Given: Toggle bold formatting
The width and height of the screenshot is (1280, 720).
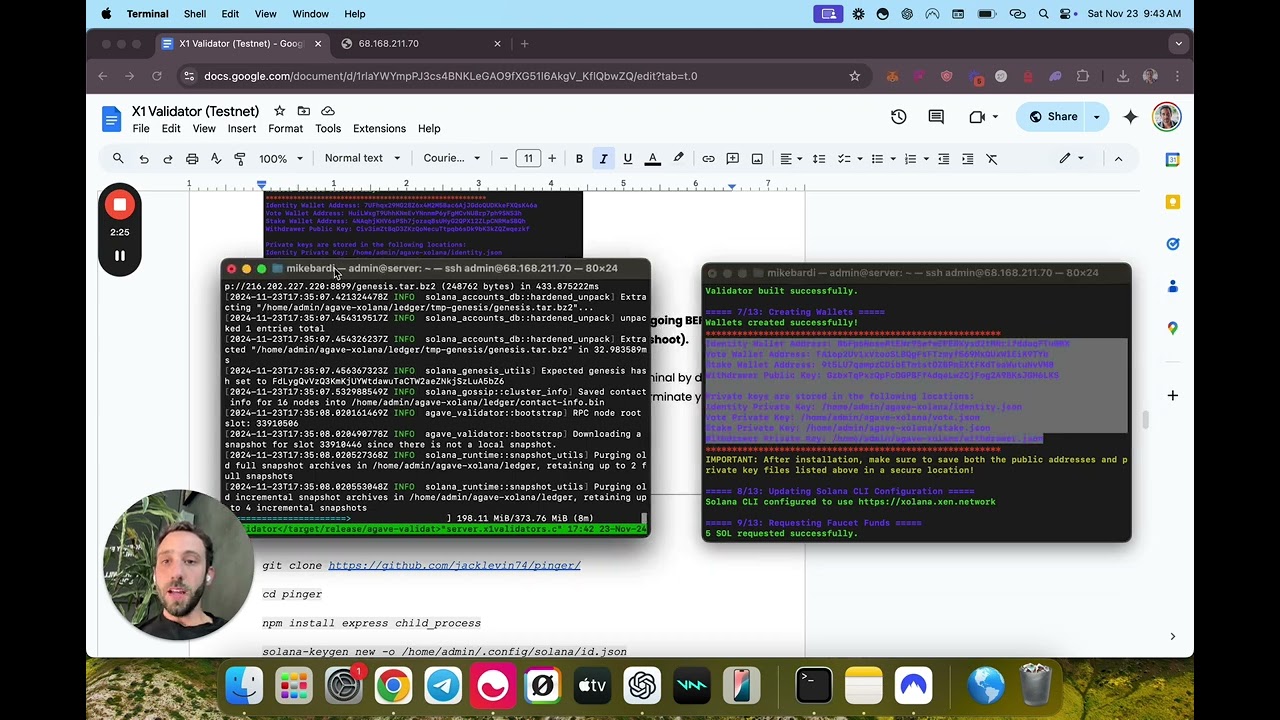Looking at the screenshot, I should click(579, 158).
